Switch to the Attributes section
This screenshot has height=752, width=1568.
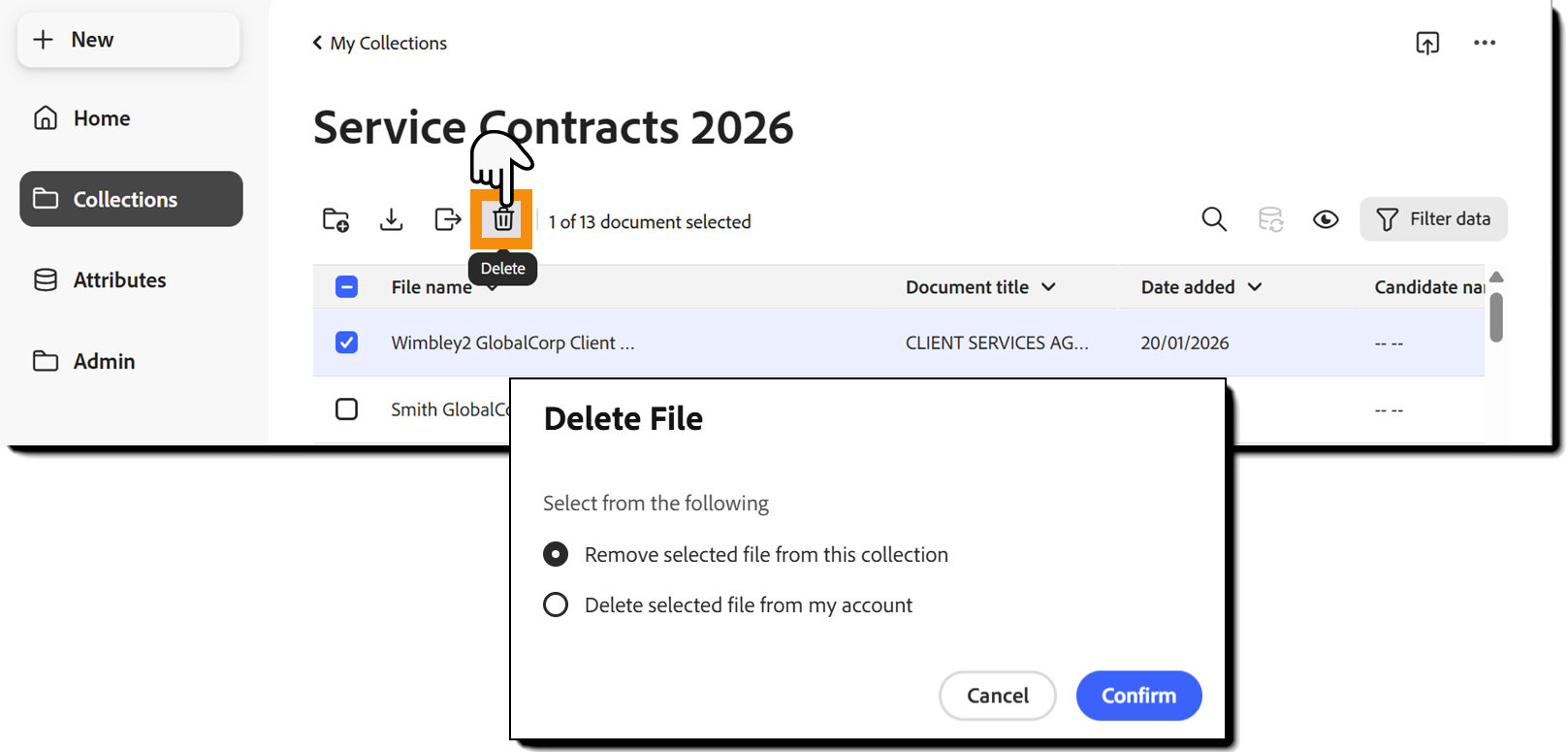[118, 279]
